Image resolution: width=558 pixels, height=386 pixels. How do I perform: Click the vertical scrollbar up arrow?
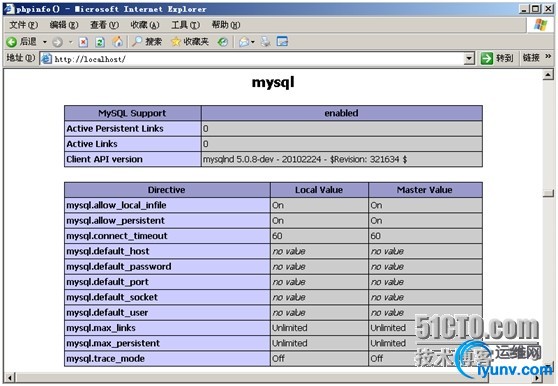click(548, 75)
